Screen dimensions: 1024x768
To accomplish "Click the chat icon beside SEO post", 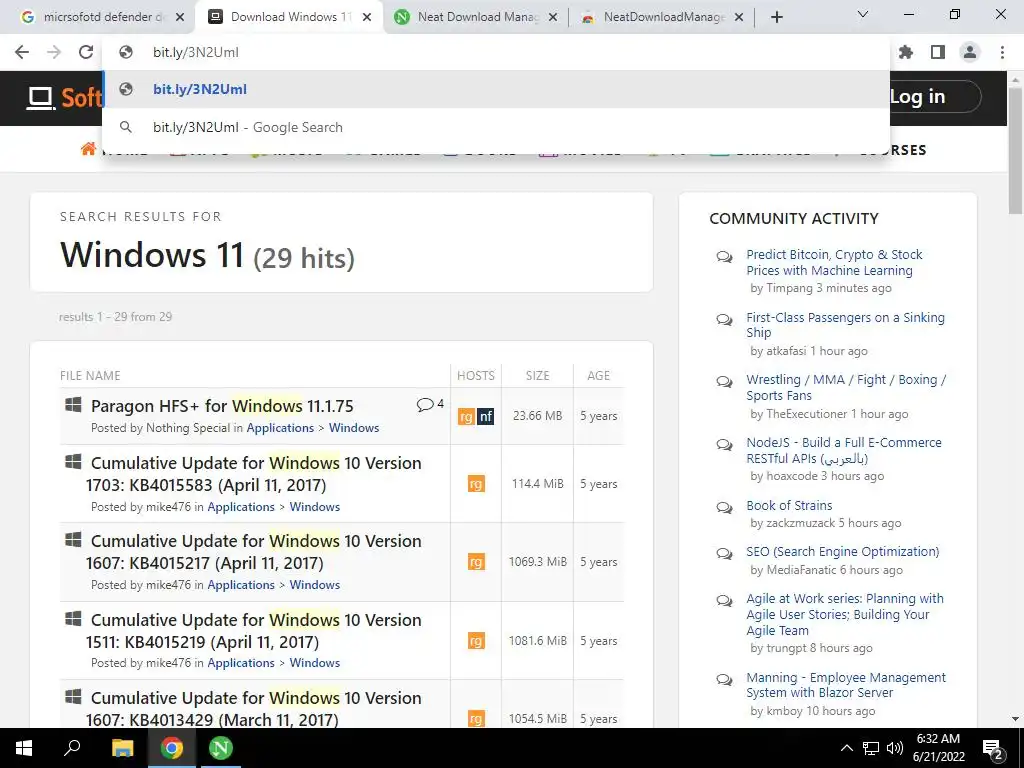I will (724, 554).
